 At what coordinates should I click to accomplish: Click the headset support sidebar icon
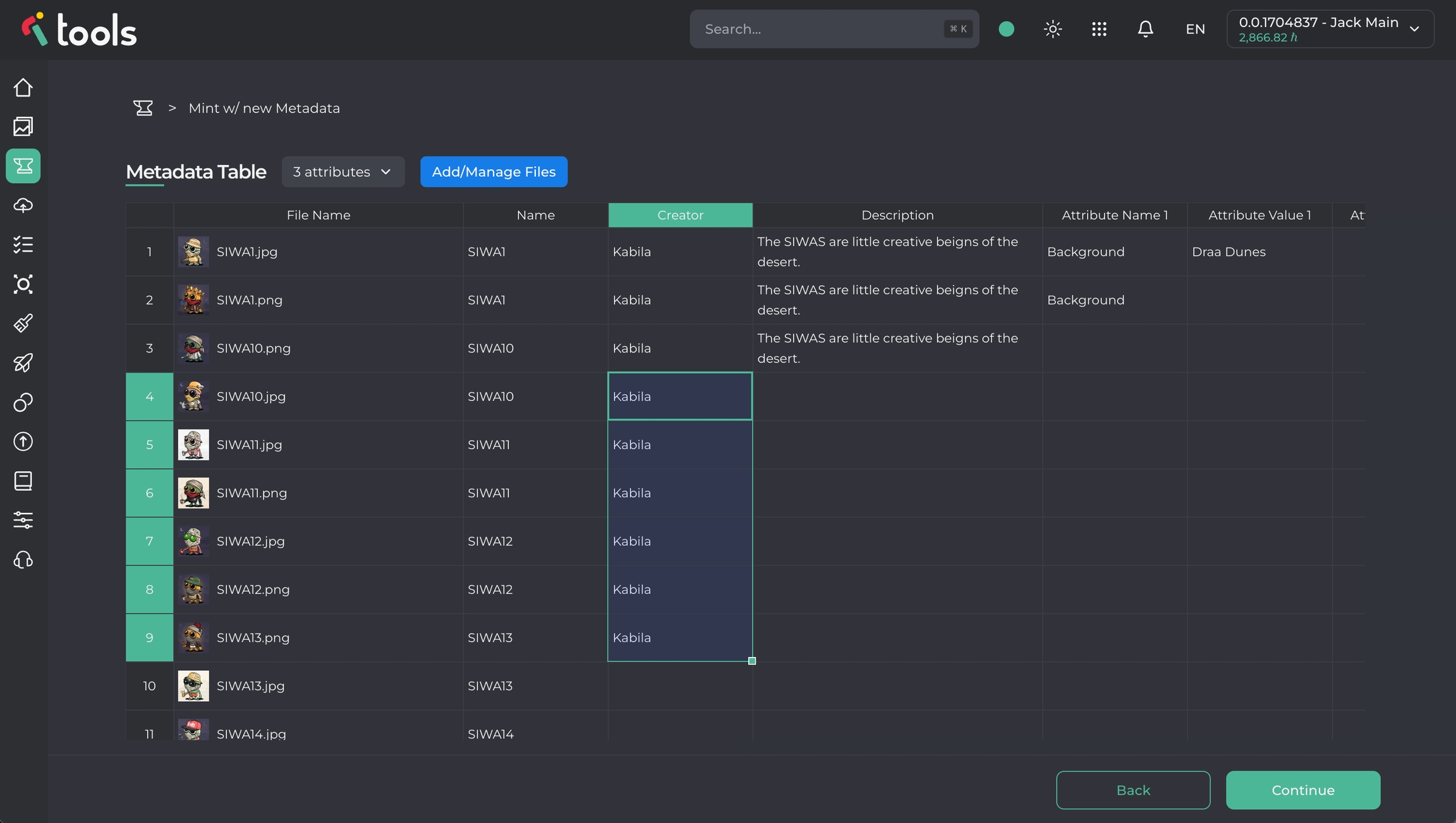(x=23, y=560)
